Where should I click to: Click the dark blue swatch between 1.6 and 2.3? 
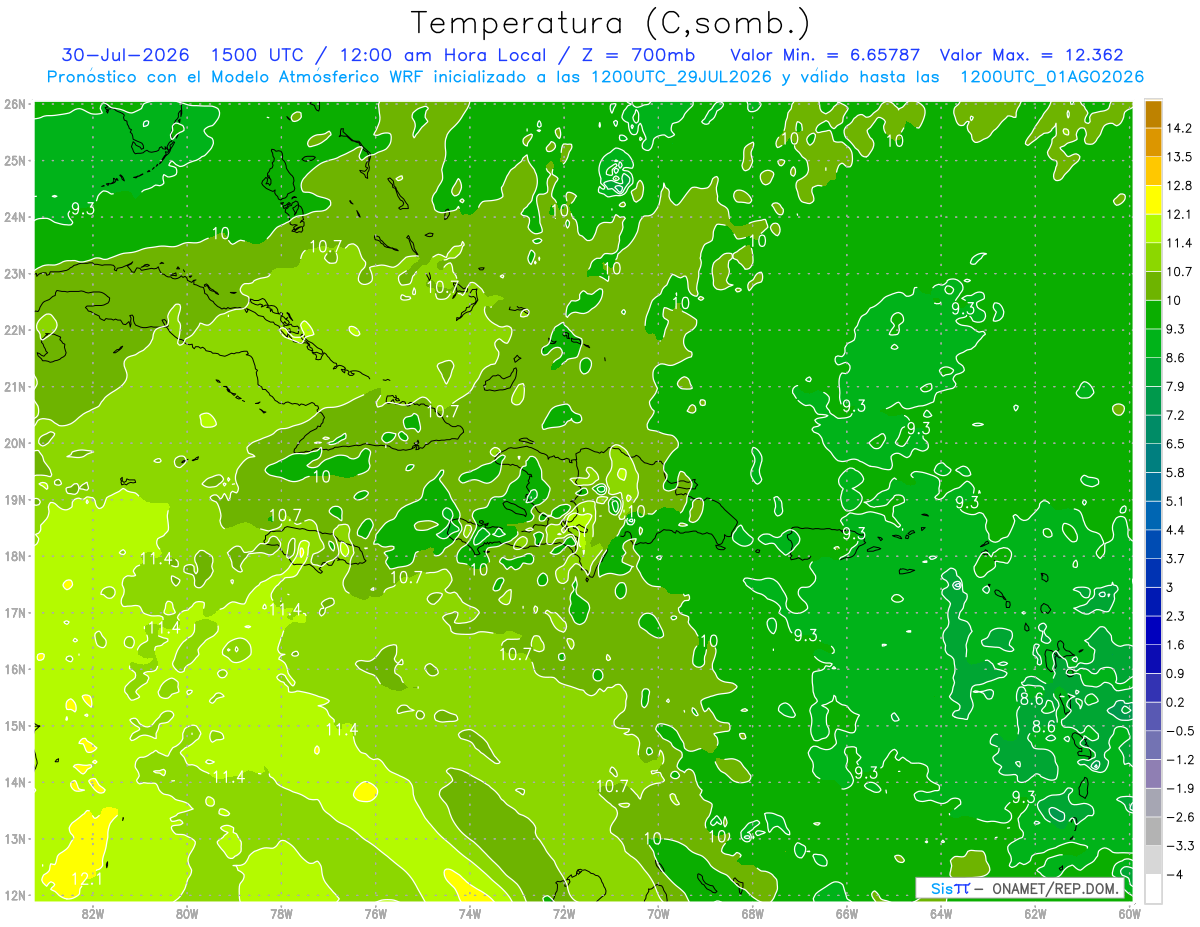1153,630
